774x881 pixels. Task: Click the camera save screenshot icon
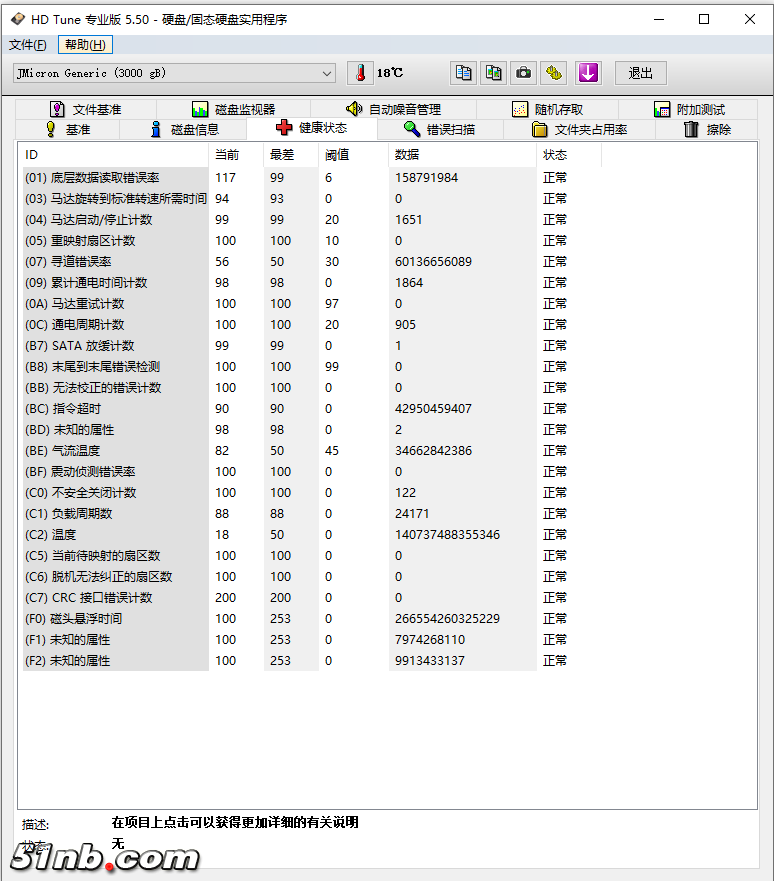523,73
